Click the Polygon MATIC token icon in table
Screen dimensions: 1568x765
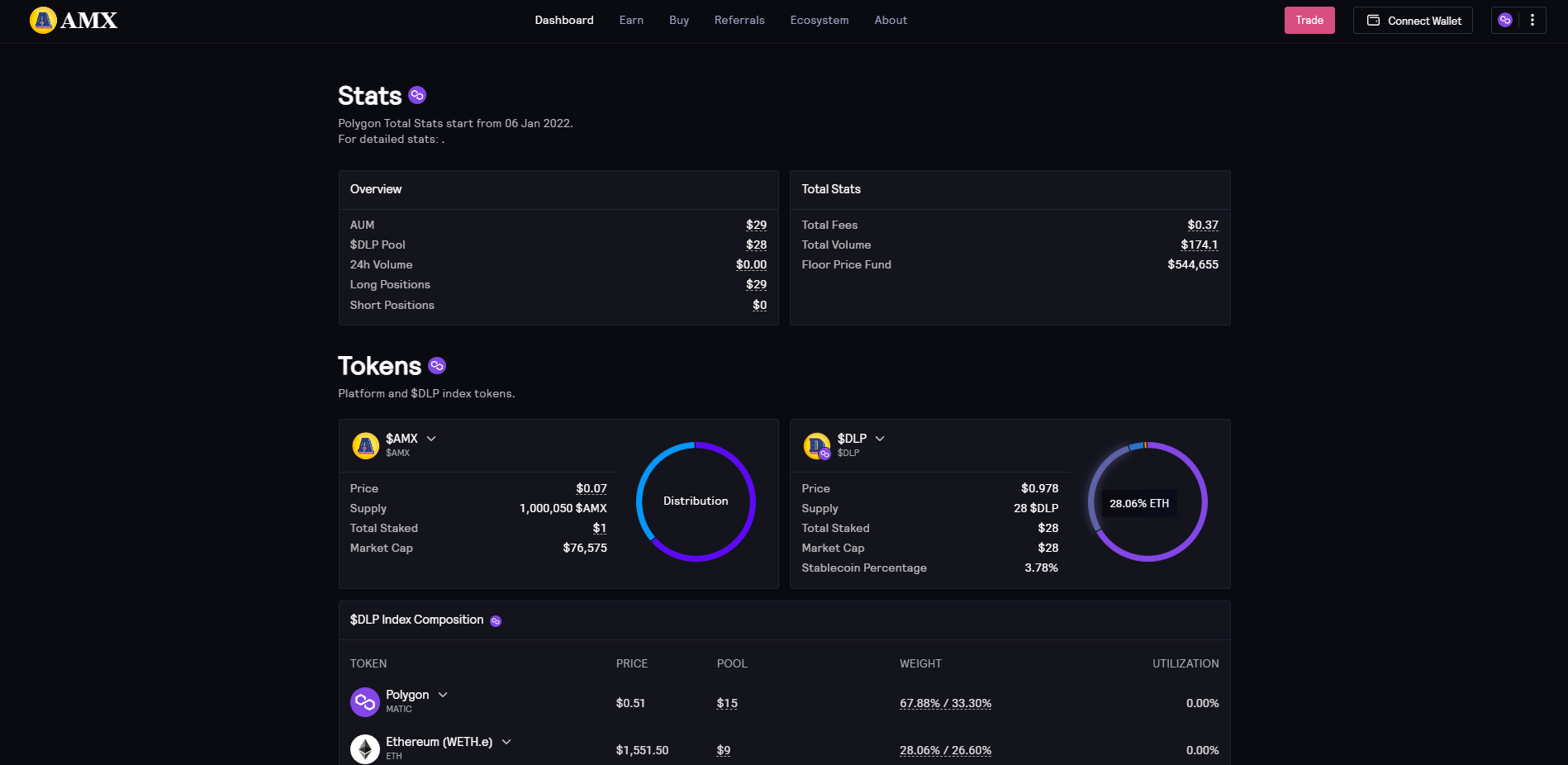click(x=365, y=702)
